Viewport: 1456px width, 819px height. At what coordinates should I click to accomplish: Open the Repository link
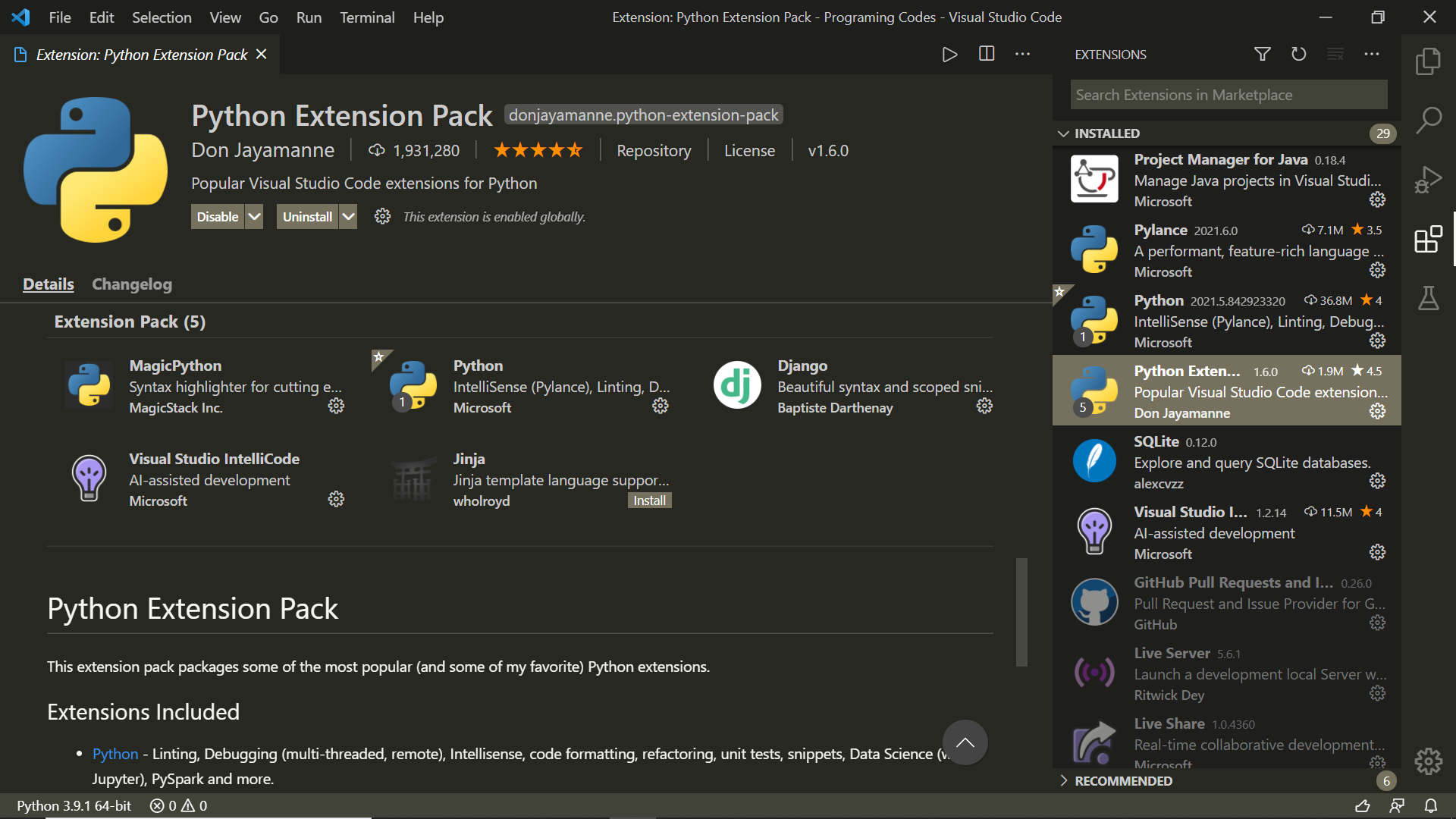pyautogui.click(x=654, y=149)
